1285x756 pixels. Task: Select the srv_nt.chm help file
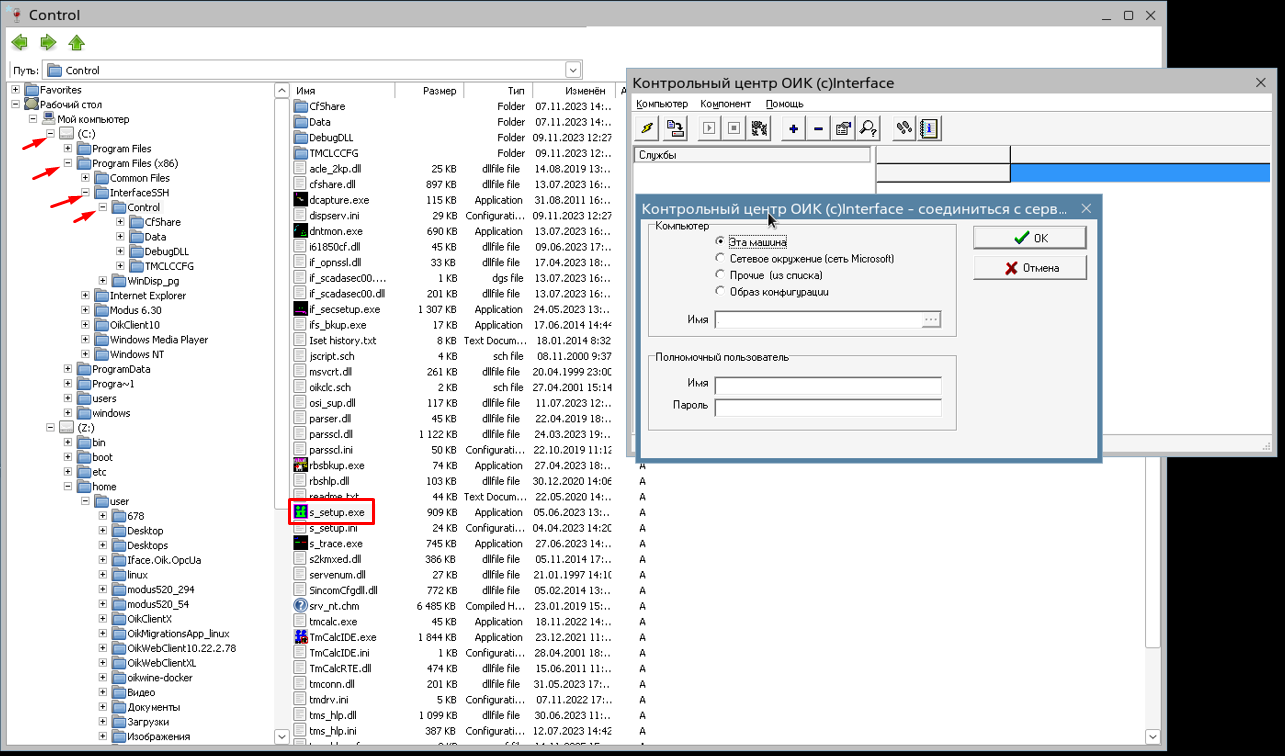(x=333, y=606)
